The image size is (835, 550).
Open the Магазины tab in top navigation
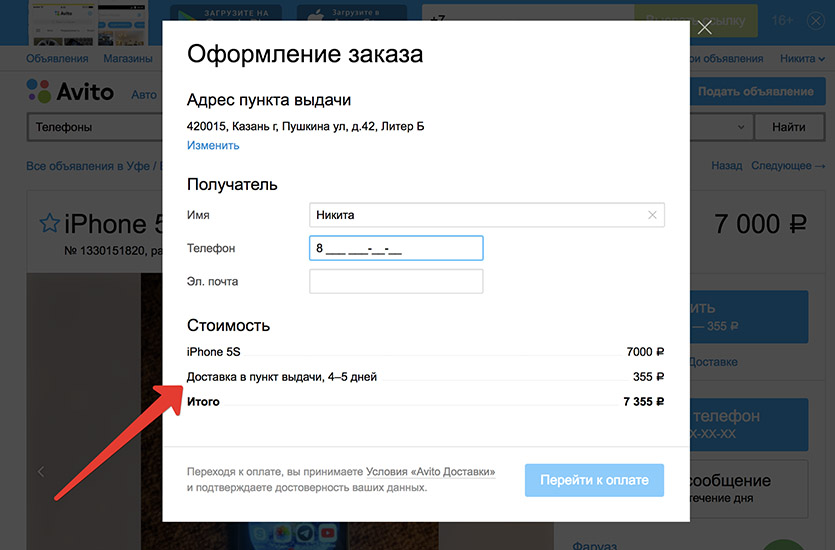click(x=128, y=59)
